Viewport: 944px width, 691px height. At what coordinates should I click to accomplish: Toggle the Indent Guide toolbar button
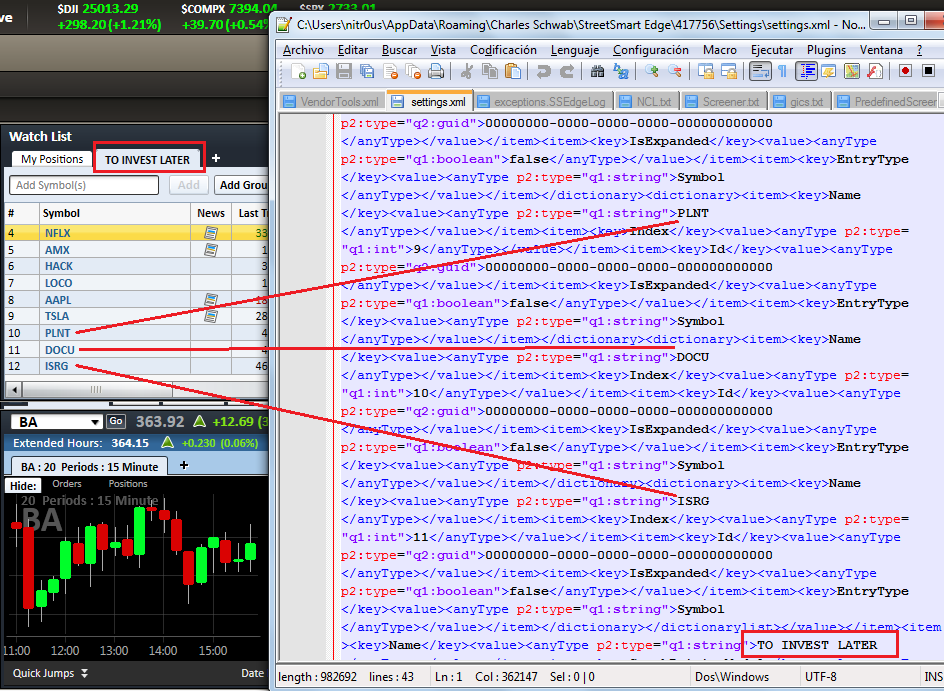(x=806, y=71)
